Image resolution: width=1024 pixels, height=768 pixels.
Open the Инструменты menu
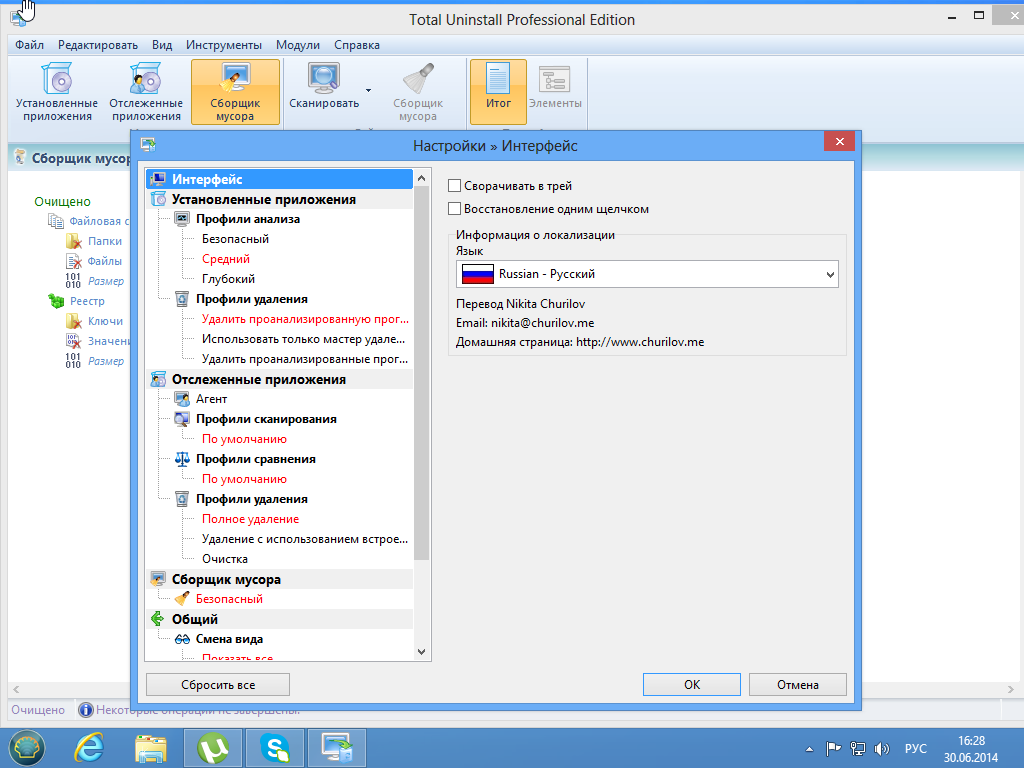[224, 45]
